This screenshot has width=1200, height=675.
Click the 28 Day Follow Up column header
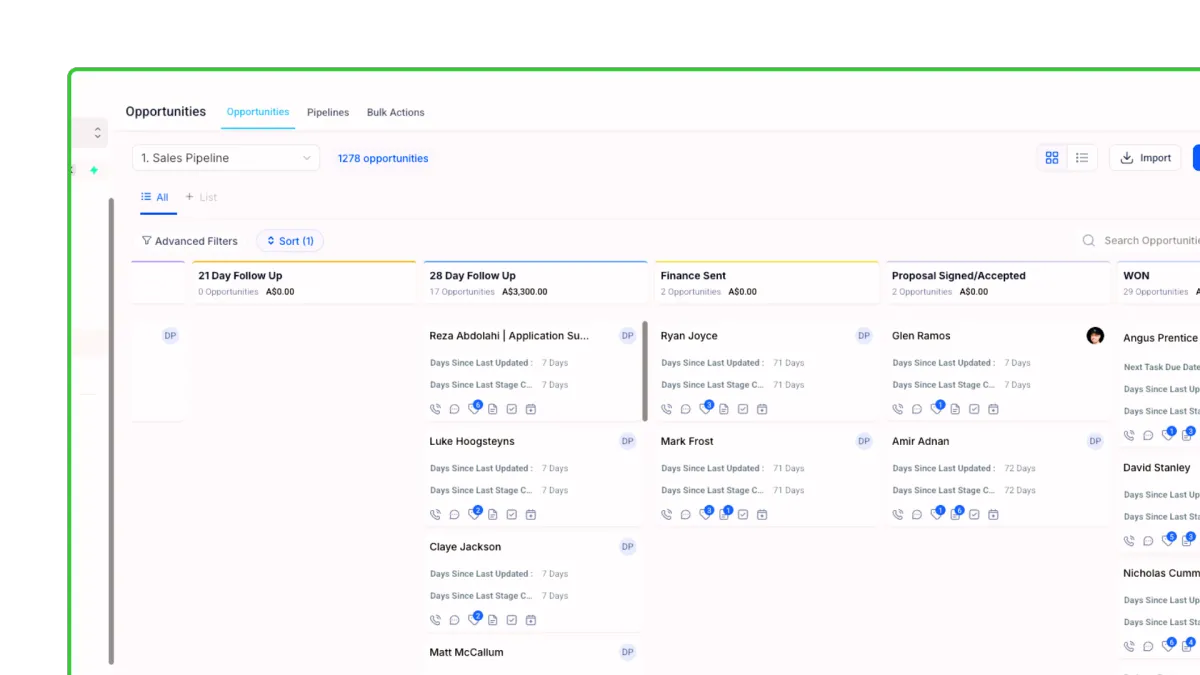point(536,283)
